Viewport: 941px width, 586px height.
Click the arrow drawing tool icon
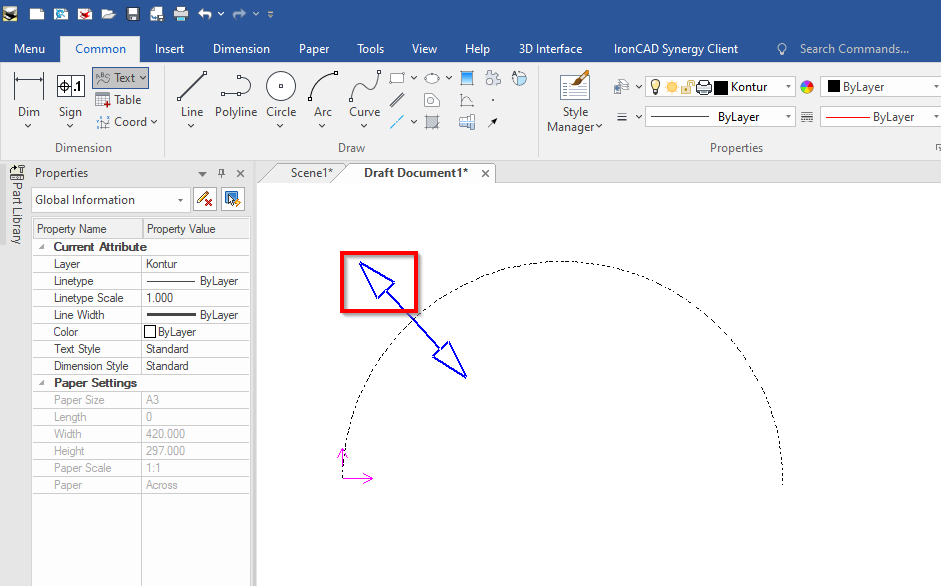[x=493, y=122]
